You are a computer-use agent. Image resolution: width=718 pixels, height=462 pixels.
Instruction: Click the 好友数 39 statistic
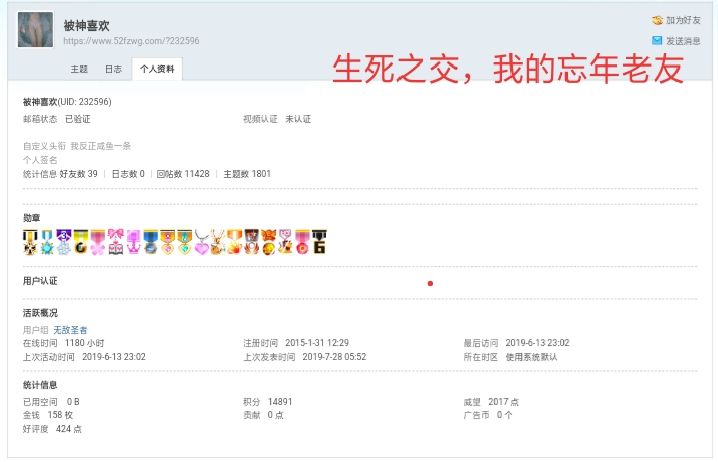(x=78, y=174)
